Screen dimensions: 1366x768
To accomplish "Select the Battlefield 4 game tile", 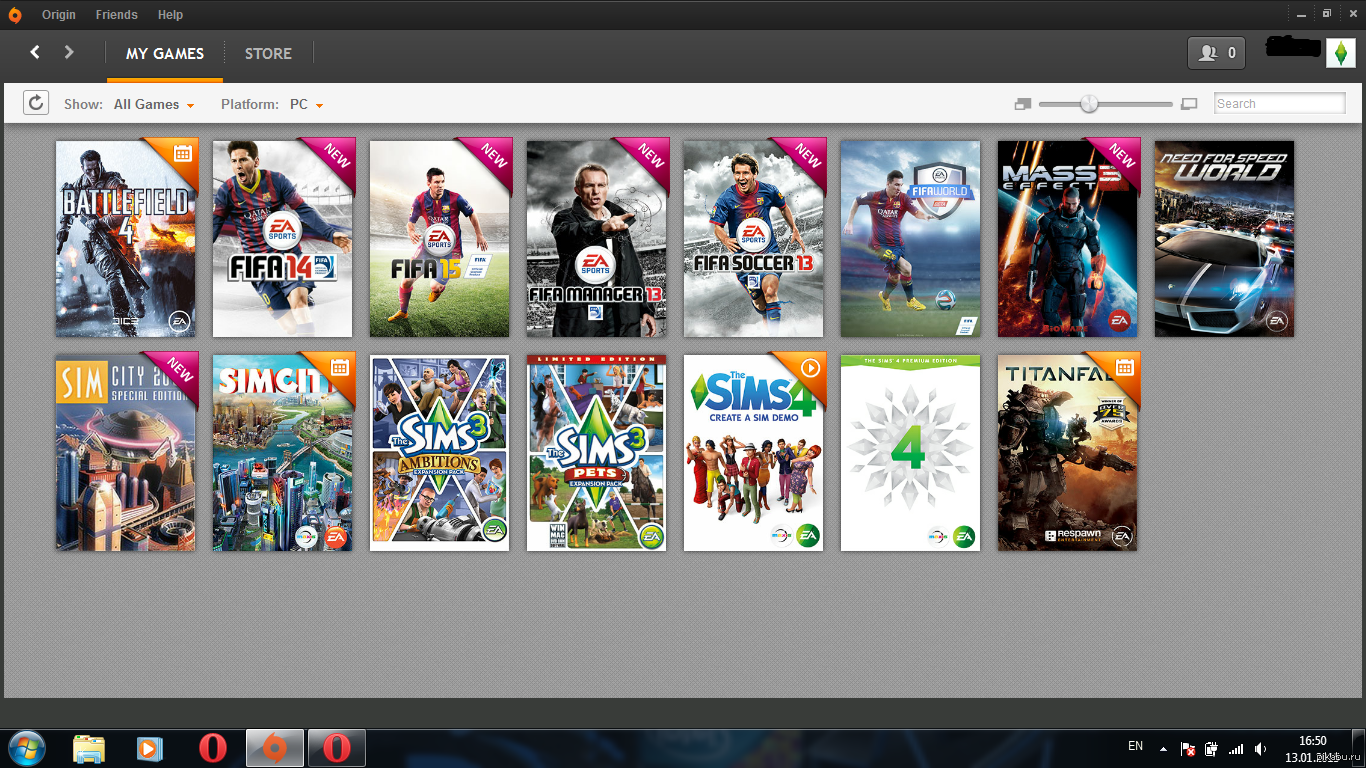I will coord(125,238).
